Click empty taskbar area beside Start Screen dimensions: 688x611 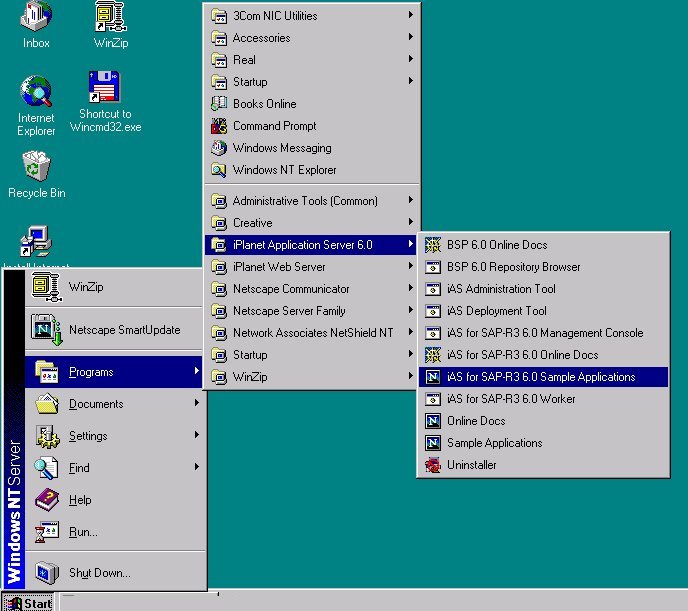(x=373, y=603)
